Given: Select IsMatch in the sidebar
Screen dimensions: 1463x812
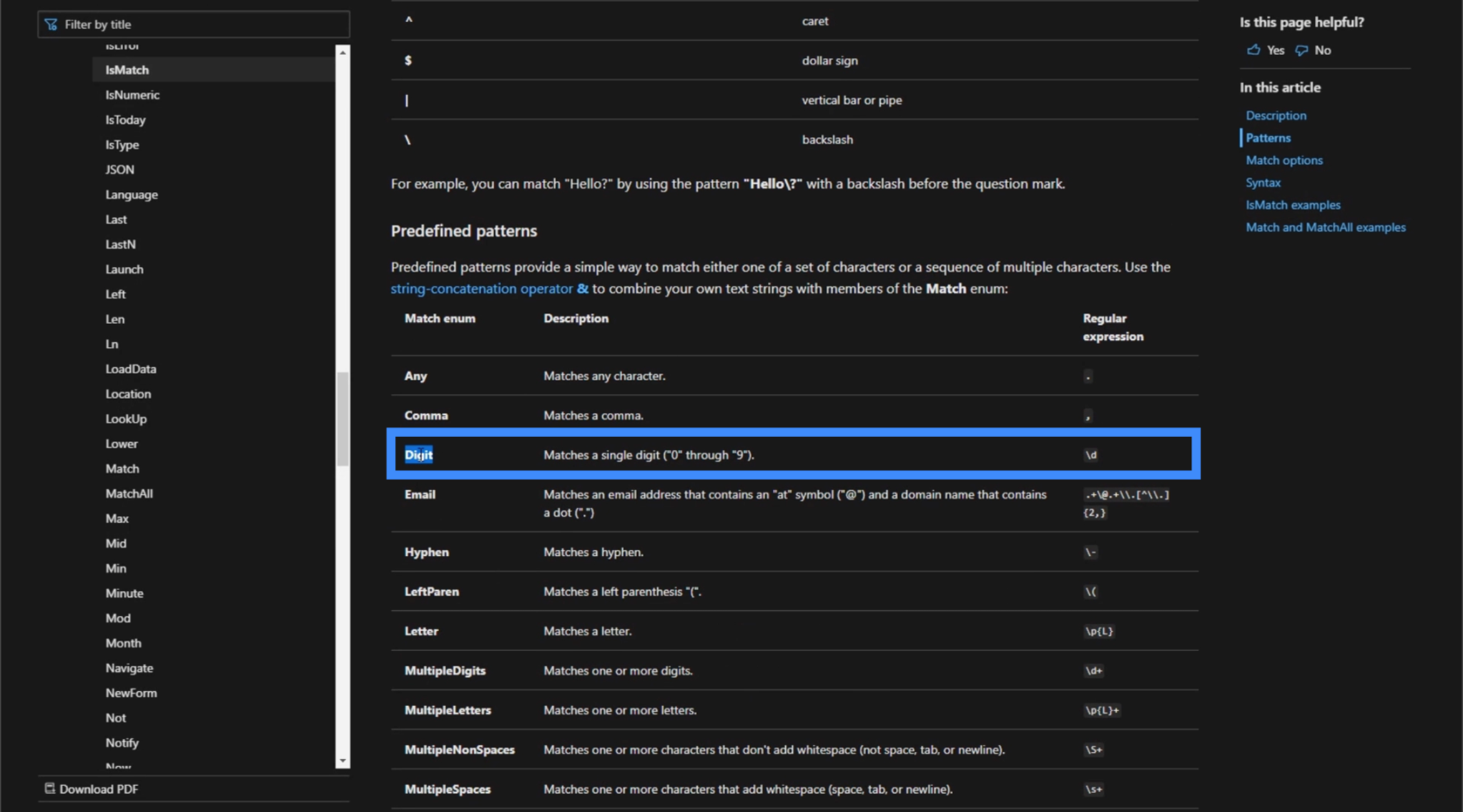Looking at the screenshot, I should [x=127, y=70].
